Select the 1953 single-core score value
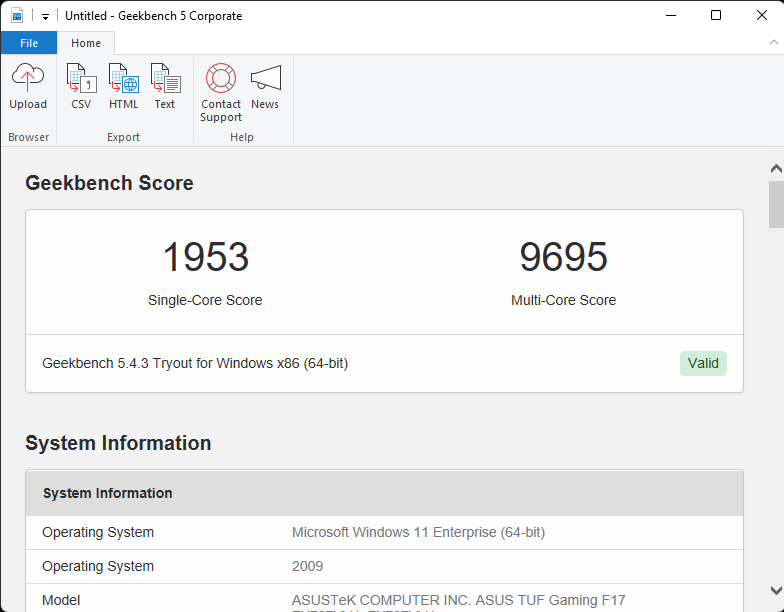The height and width of the screenshot is (612, 784). [x=206, y=257]
